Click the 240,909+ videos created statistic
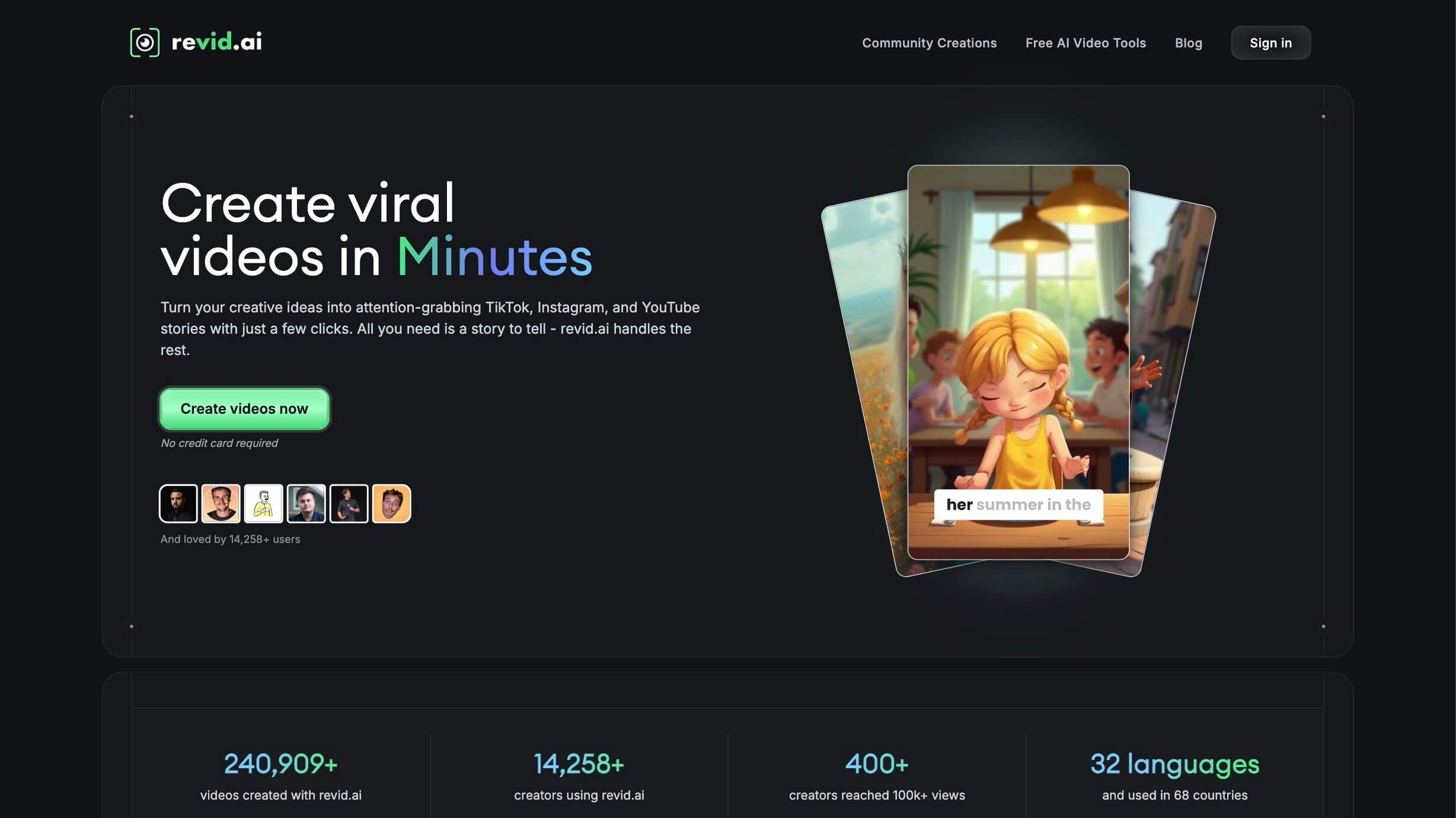 tap(280, 765)
